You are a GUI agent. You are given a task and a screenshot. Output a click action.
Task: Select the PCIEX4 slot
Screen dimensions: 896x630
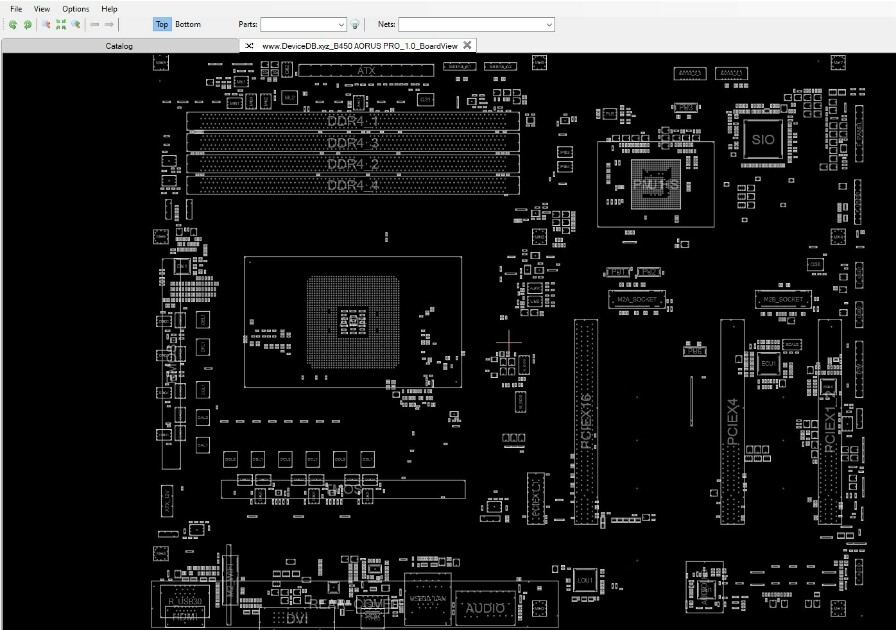pyautogui.click(x=733, y=421)
